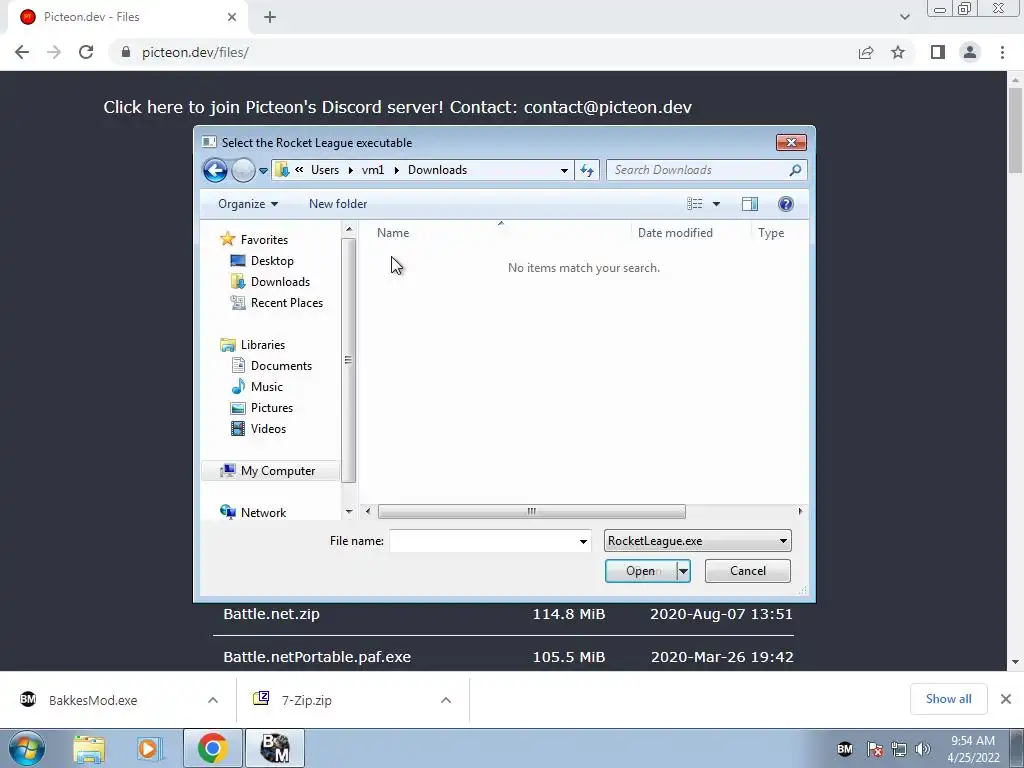Select Network in navigation pane
Image resolution: width=1024 pixels, height=768 pixels.
pyautogui.click(x=263, y=513)
